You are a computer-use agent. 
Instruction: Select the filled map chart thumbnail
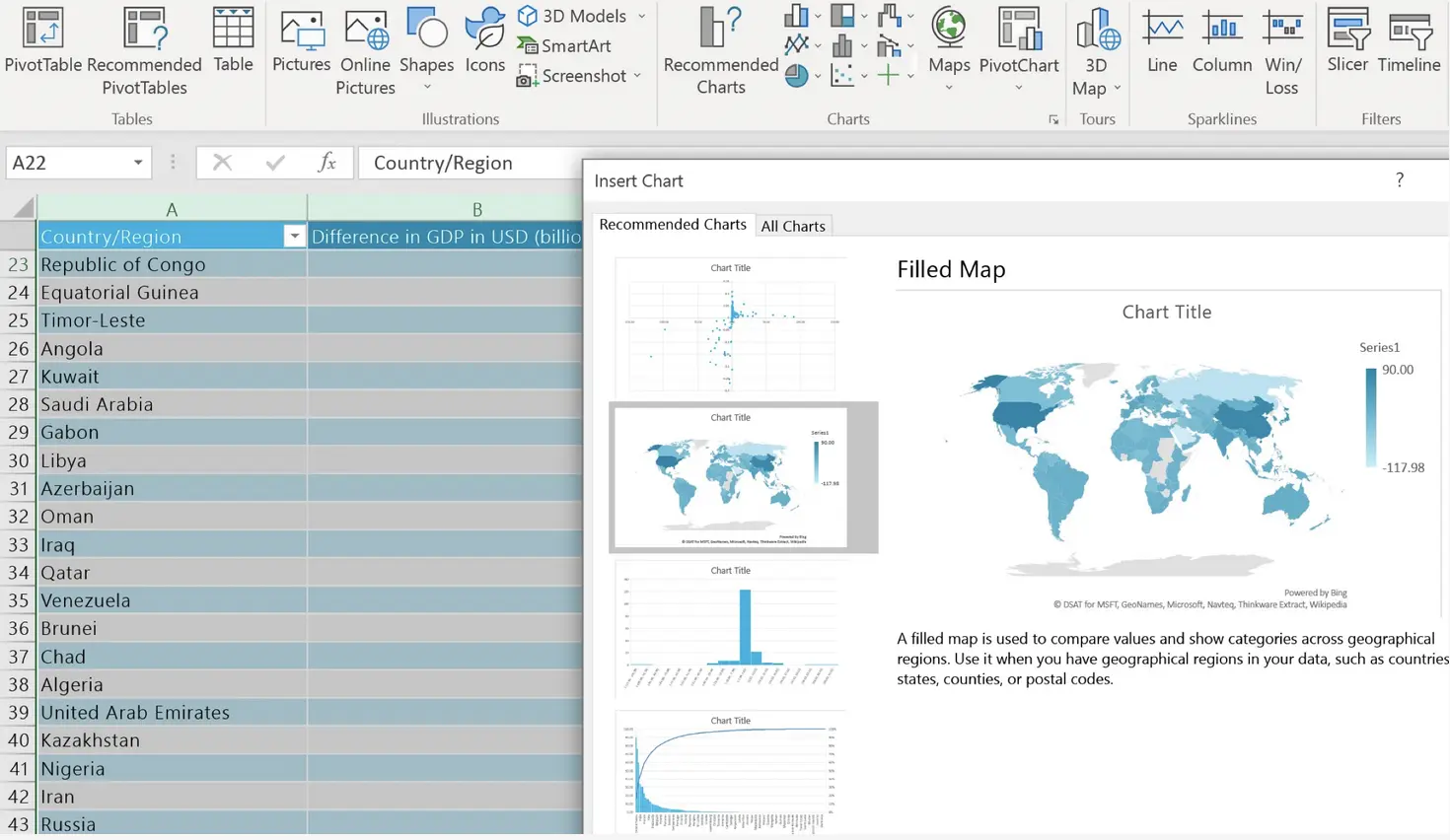[x=731, y=477]
